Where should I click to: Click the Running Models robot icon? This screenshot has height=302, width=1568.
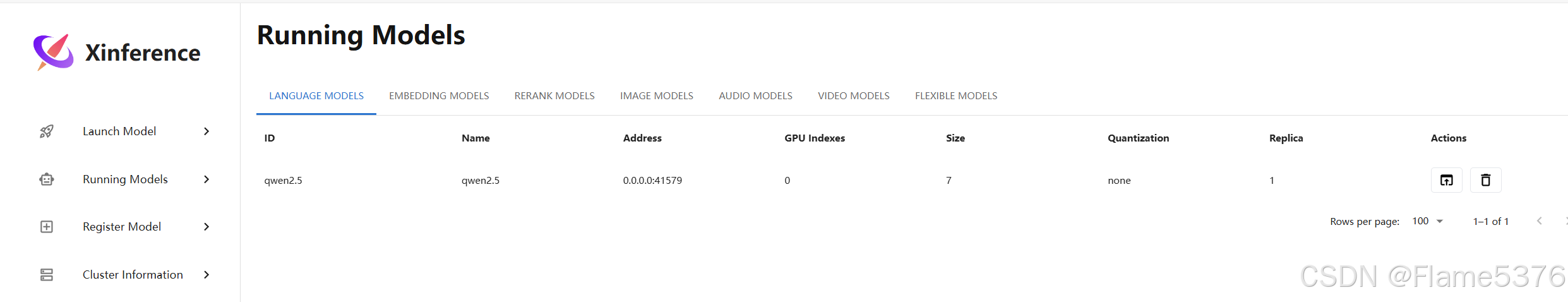[47, 179]
